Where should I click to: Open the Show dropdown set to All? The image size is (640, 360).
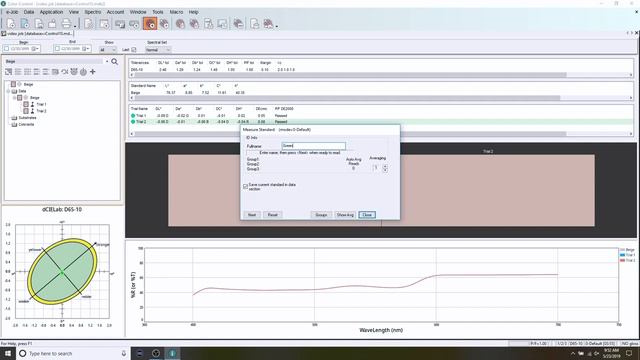(108, 50)
